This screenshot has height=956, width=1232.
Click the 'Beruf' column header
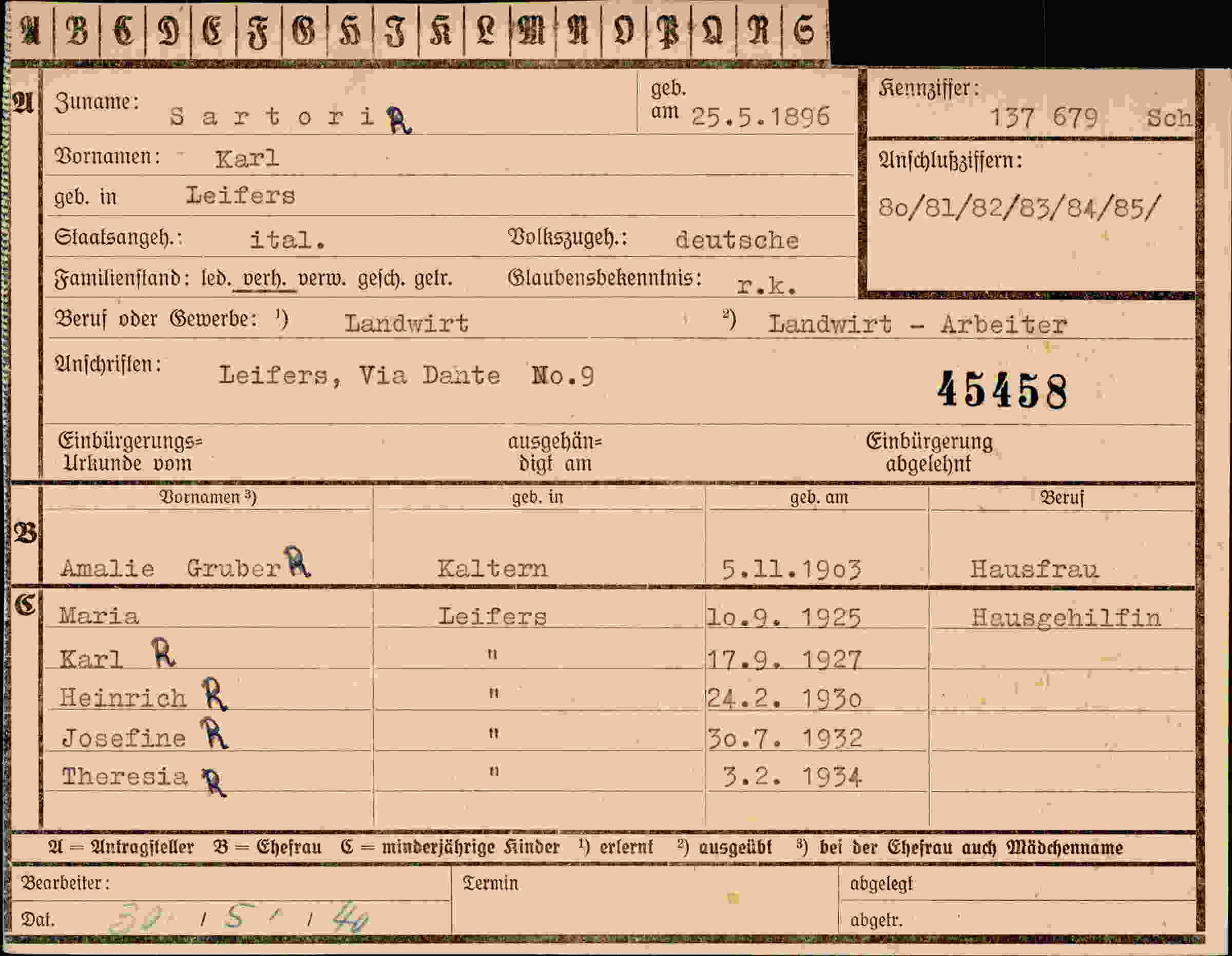pyautogui.click(x=1062, y=498)
